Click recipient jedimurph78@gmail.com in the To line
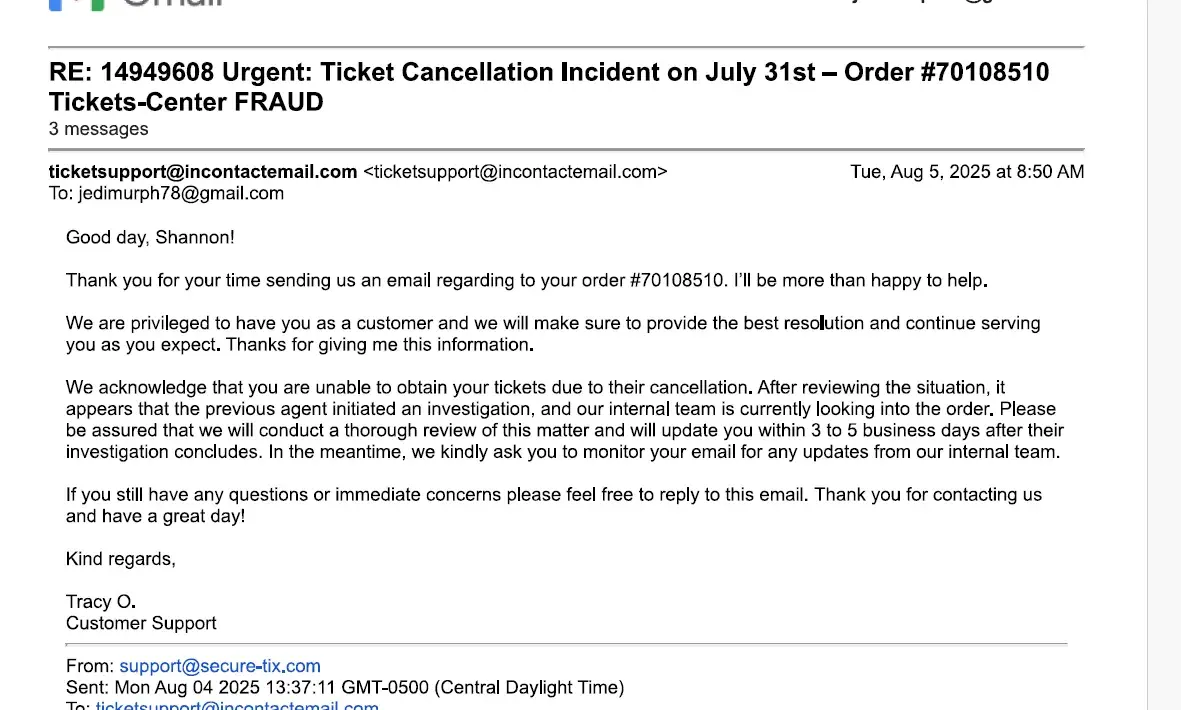This screenshot has height=710, width=1181. tap(181, 193)
